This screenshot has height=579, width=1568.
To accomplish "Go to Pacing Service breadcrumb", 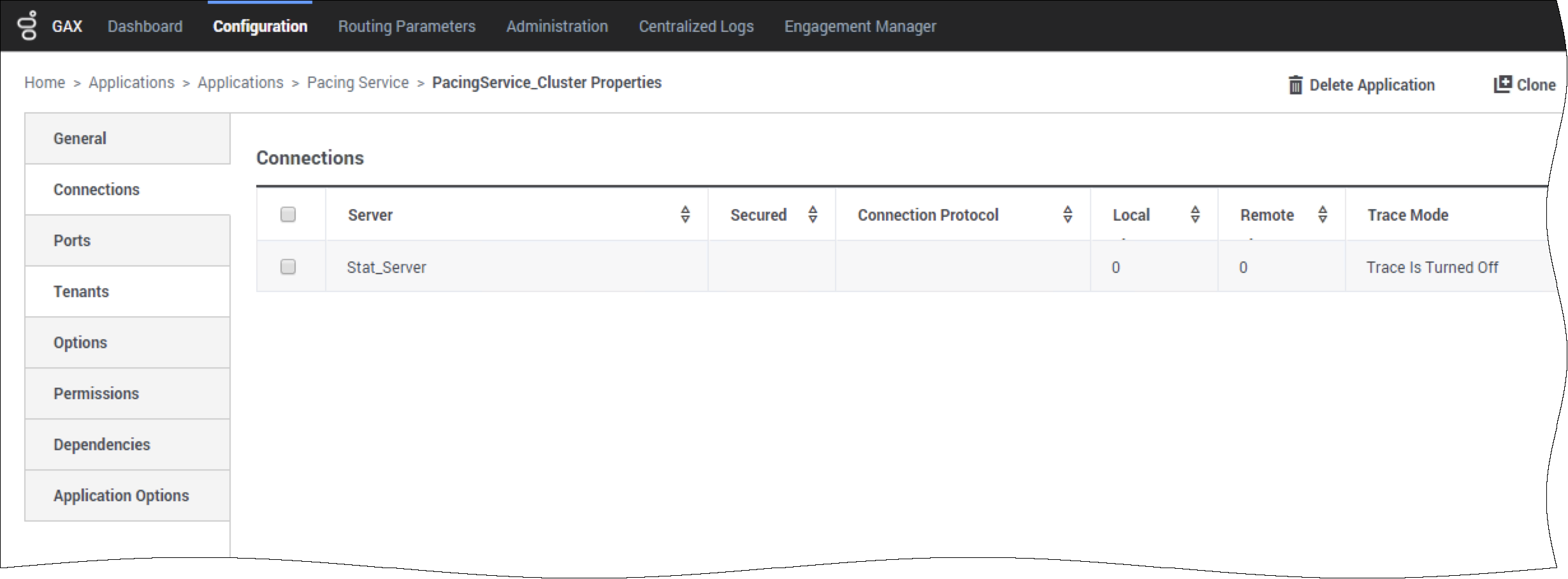I will coord(358,82).
